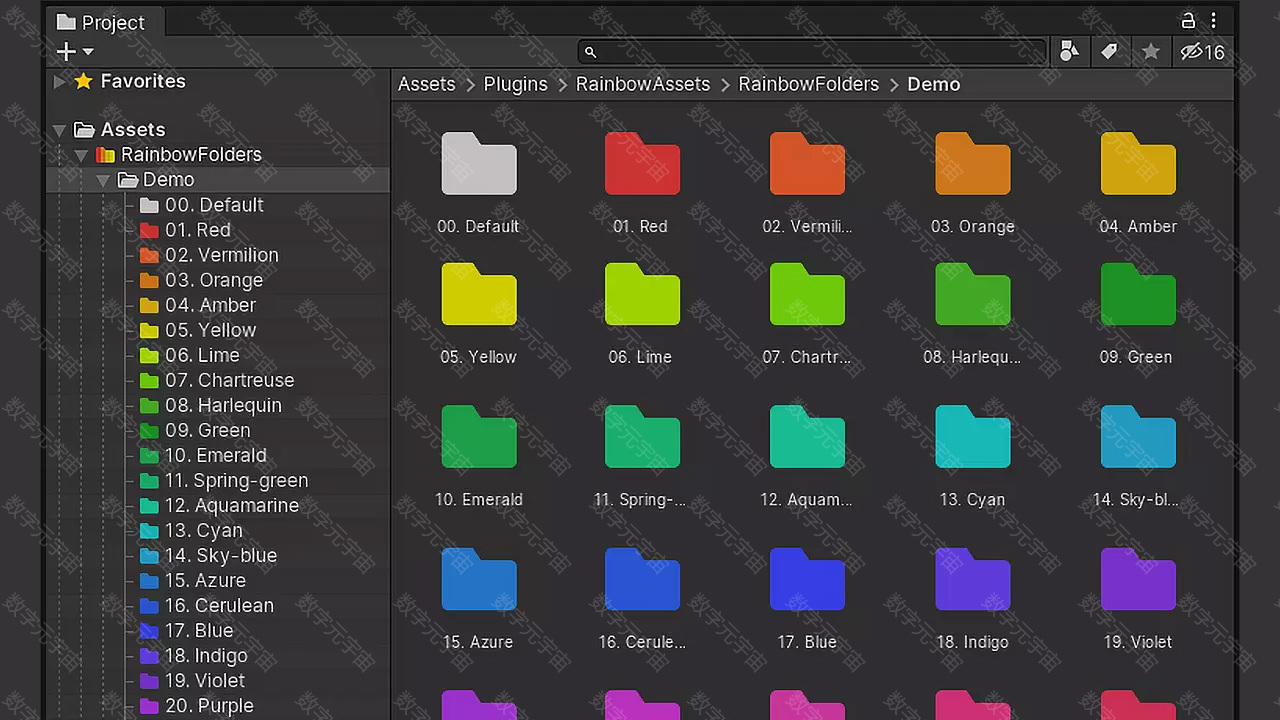Viewport: 1280px width, 720px height.
Task: Go to Plugins in the breadcrumb path
Action: [516, 84]
